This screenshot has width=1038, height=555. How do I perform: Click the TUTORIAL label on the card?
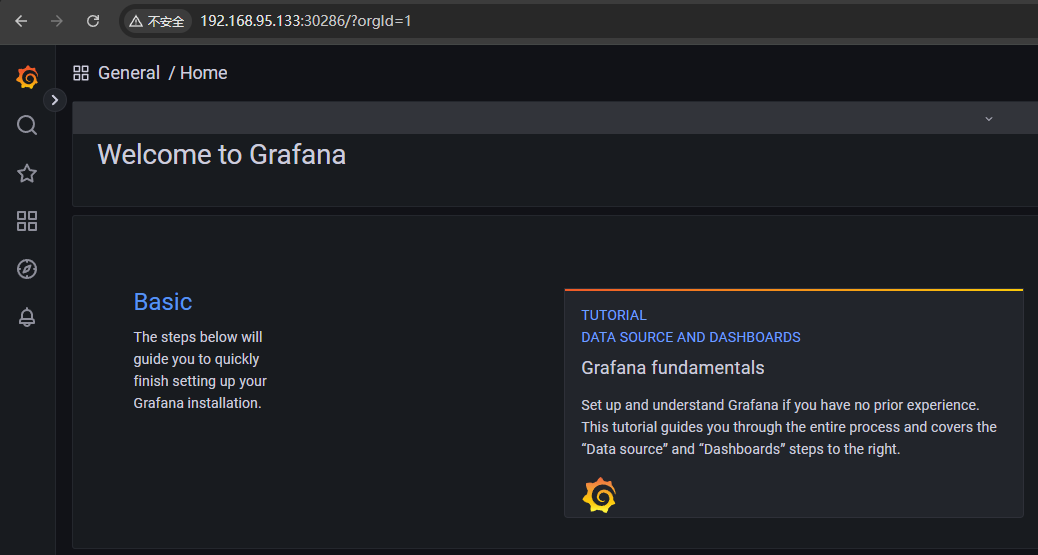pos(614,315)
